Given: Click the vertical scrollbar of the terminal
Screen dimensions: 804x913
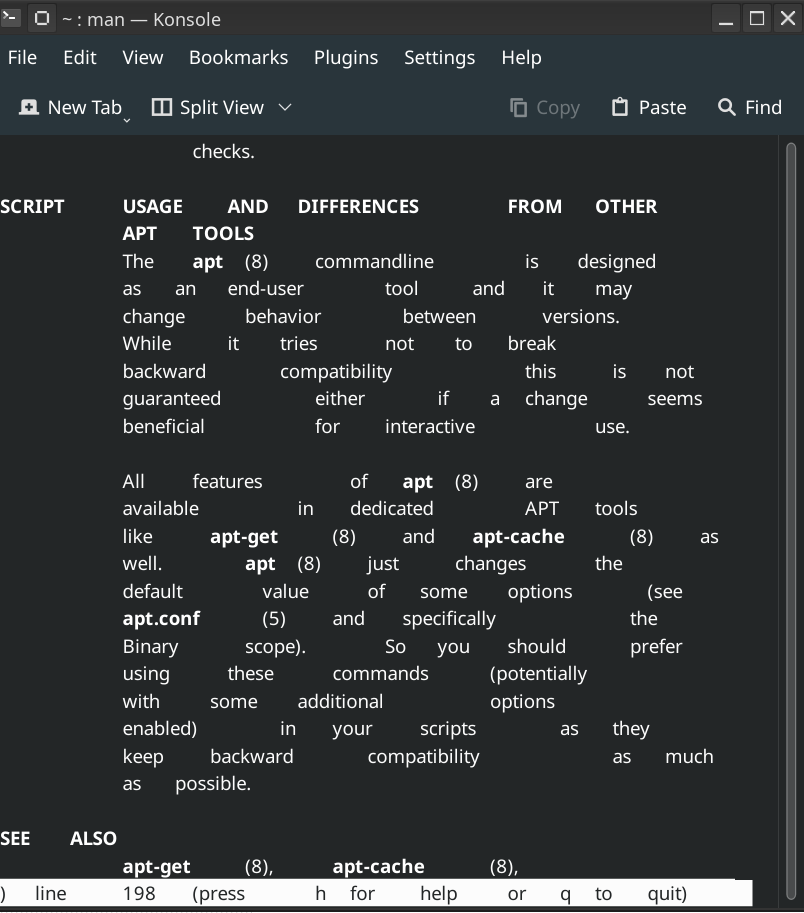Looking at the screenshot, I should tap(791, 500).
